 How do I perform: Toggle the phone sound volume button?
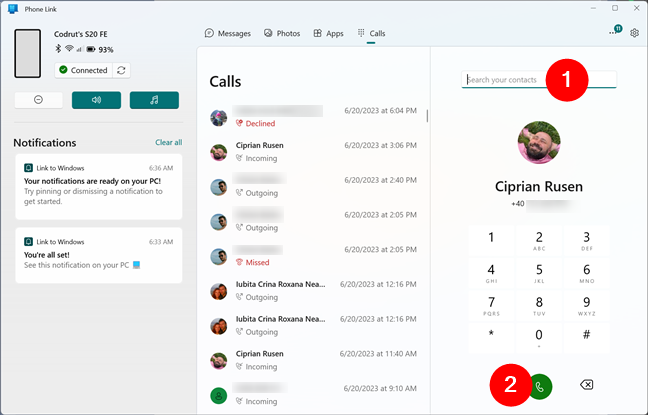96,100
